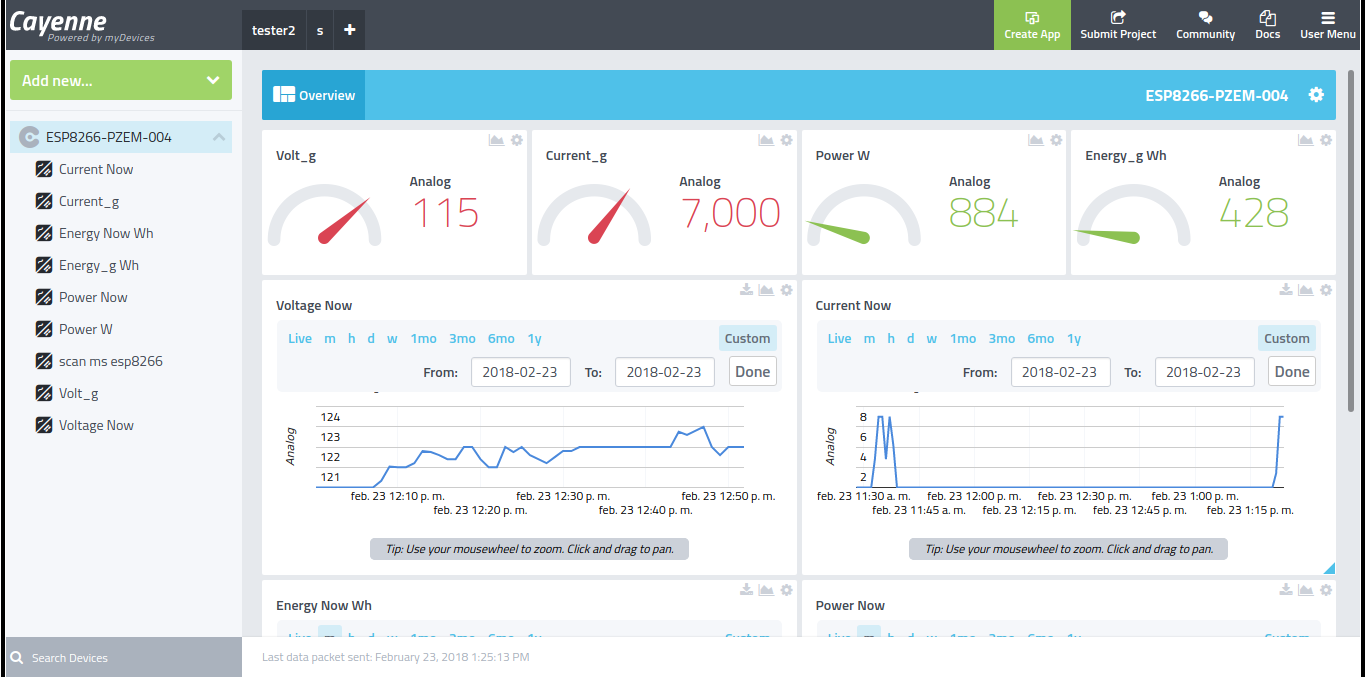Image resolution: width=1366 pixels, height=677 pixels.
Task: Click Done in the Voltage Now widget
Action: [x=752, y=372]
